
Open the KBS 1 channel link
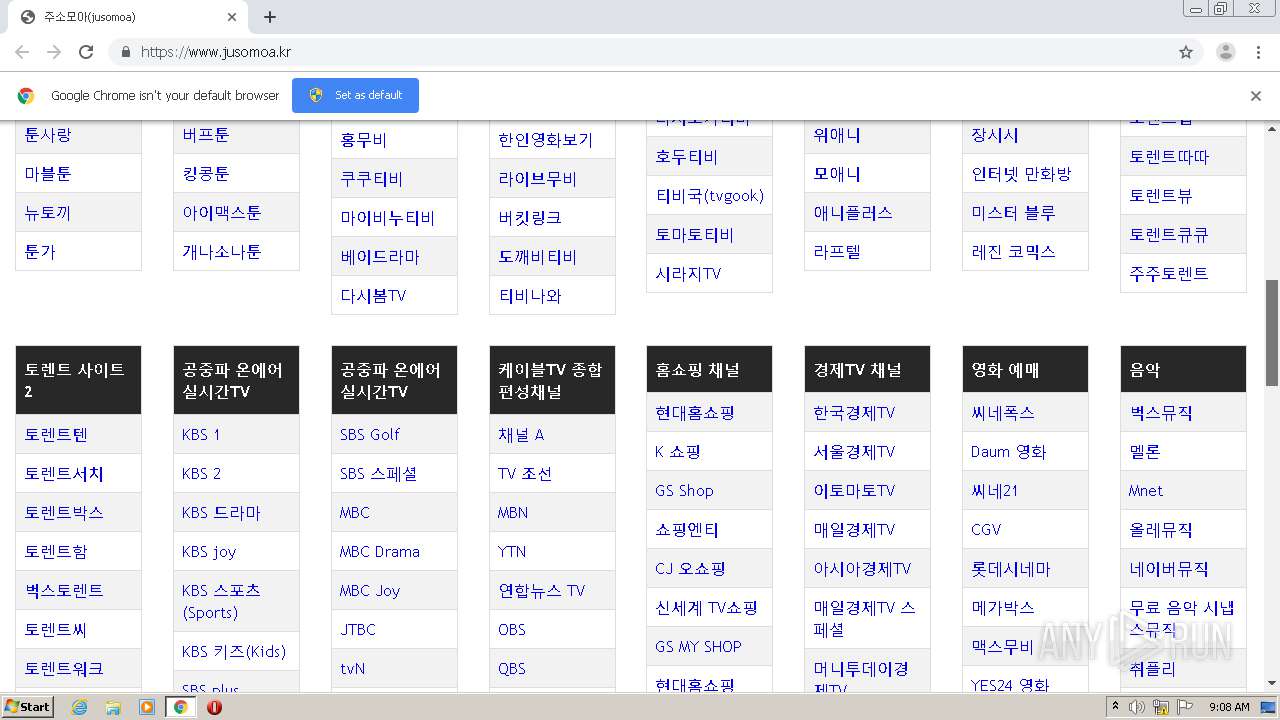(201, 435)
